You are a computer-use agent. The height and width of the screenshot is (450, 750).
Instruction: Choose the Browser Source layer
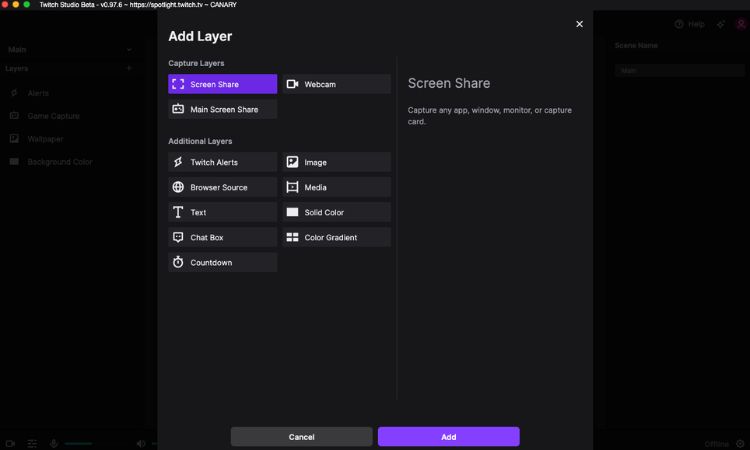point(222,187)
